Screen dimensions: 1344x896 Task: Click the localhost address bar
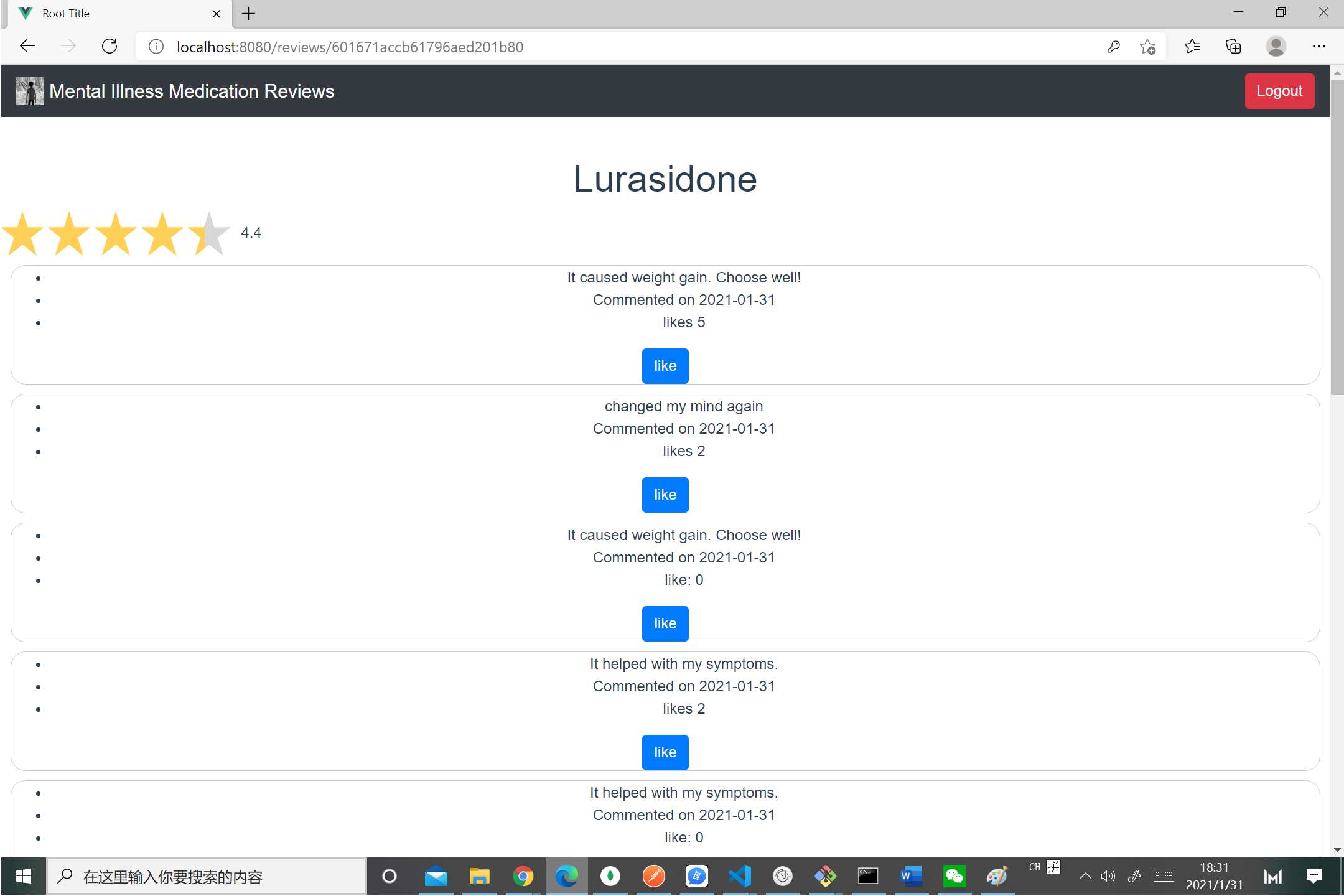click(x=622, y=47)
